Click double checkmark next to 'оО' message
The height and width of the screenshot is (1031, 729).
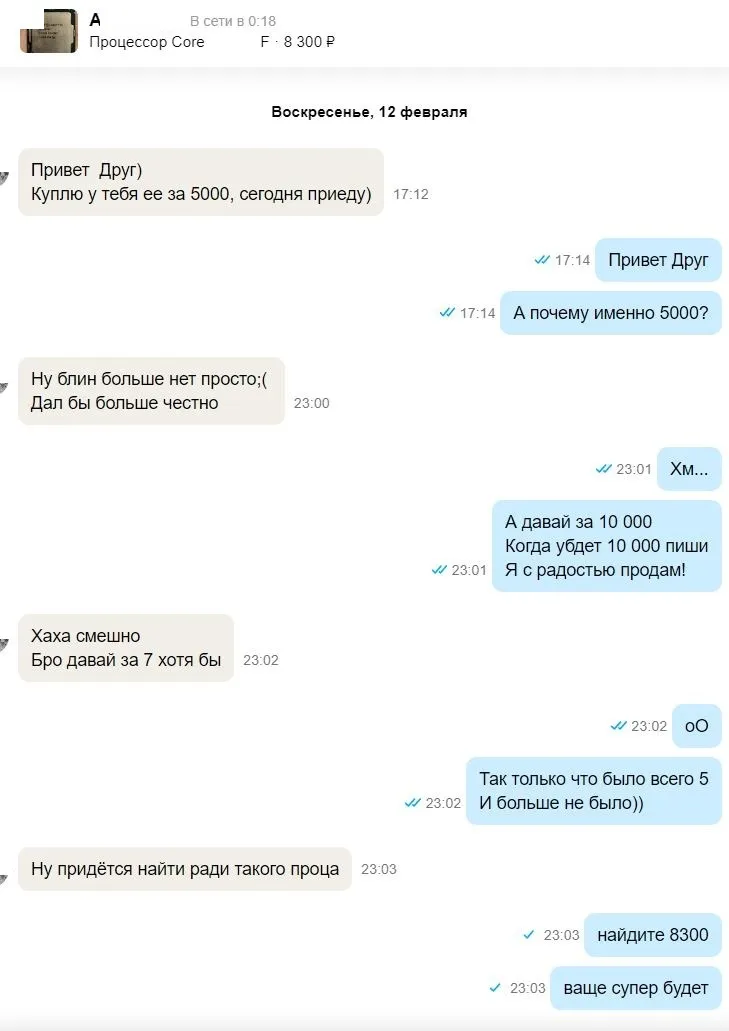point(619,726)
